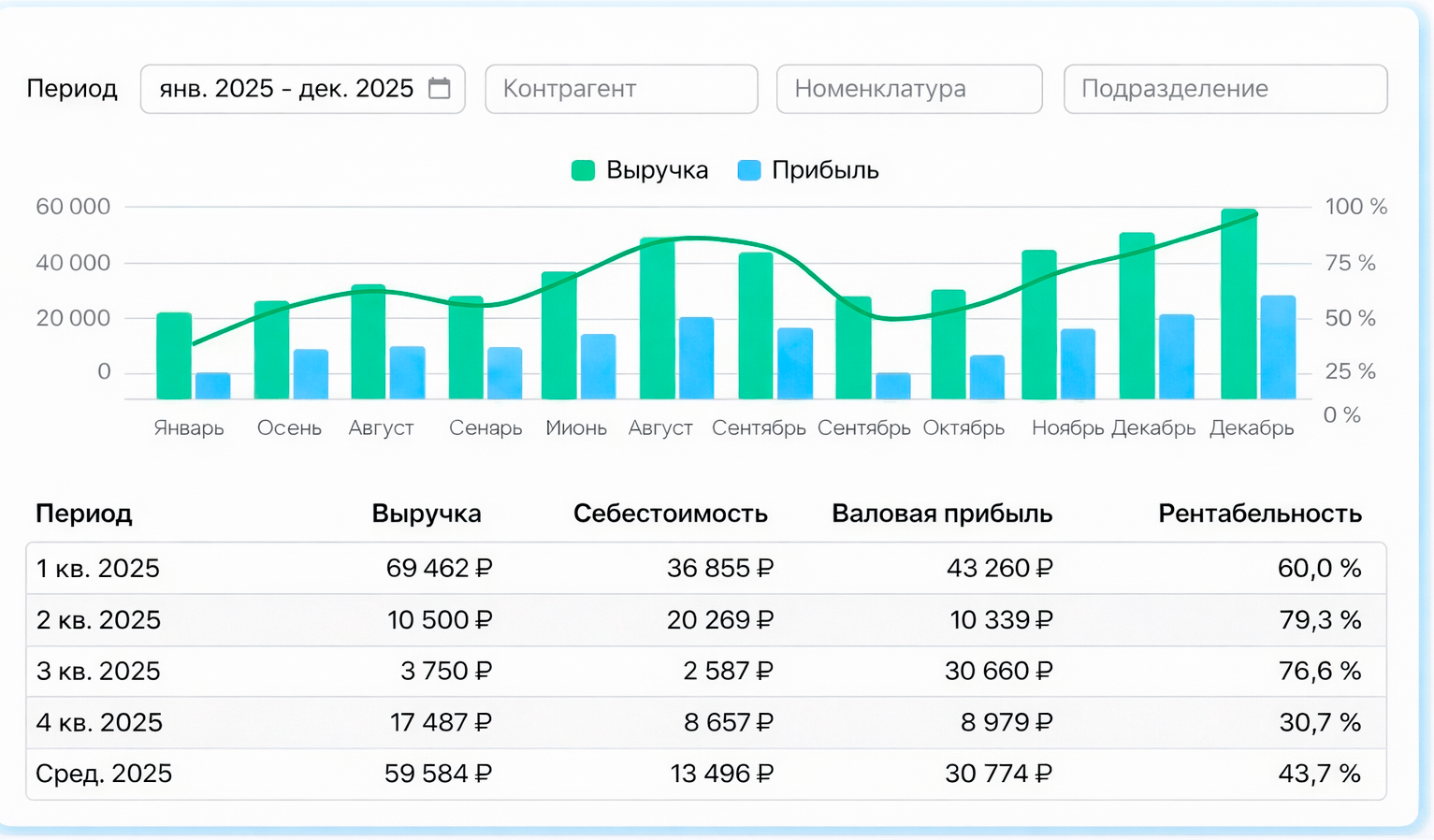1434x840 pixels.
Task: Click the Выручка column header in the table
Action: (426, 514)
